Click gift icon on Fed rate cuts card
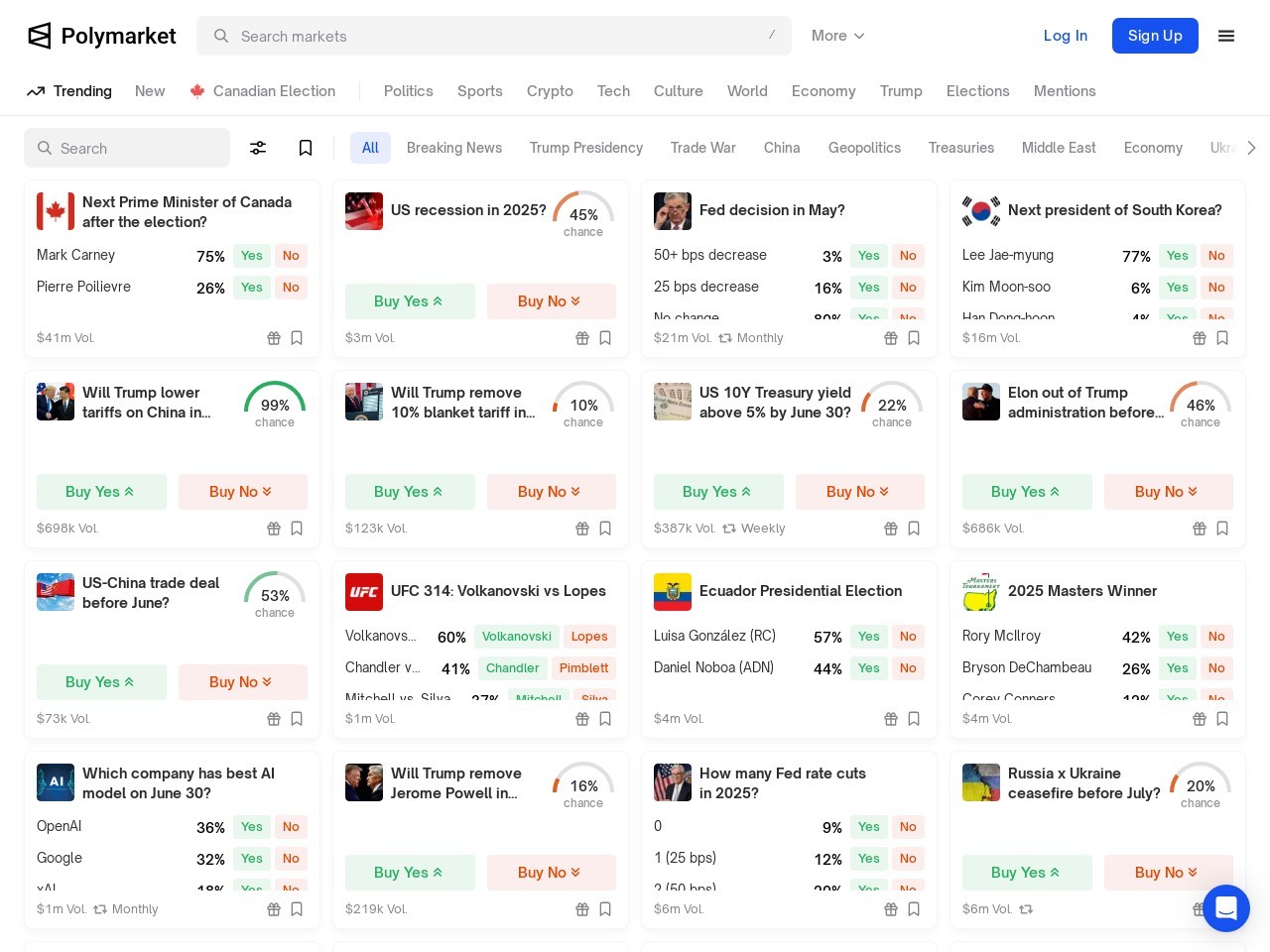Screen dimensions: 1270x952 pyautogui.click(x=891, y=909)
